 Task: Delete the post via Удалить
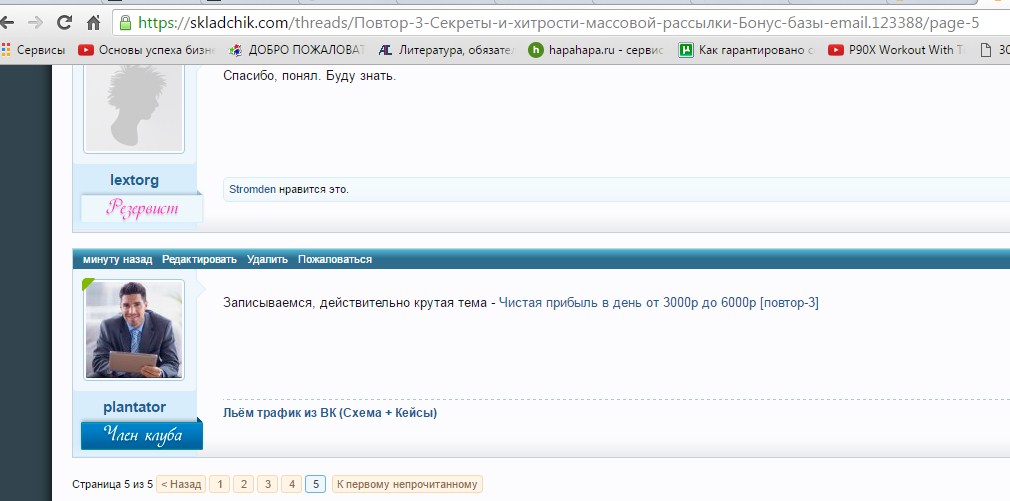267,260
